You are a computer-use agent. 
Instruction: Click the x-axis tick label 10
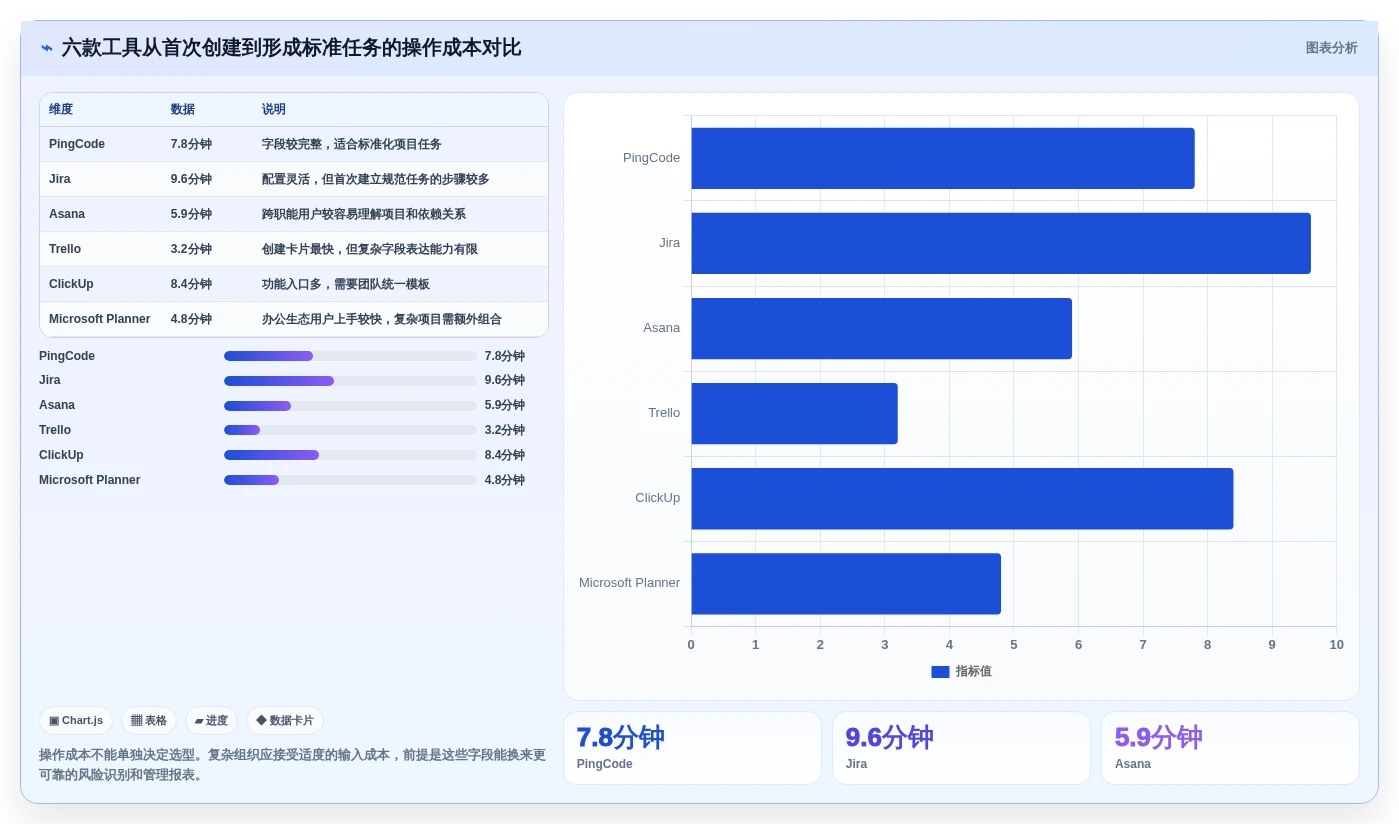(x=1336, y=645)
